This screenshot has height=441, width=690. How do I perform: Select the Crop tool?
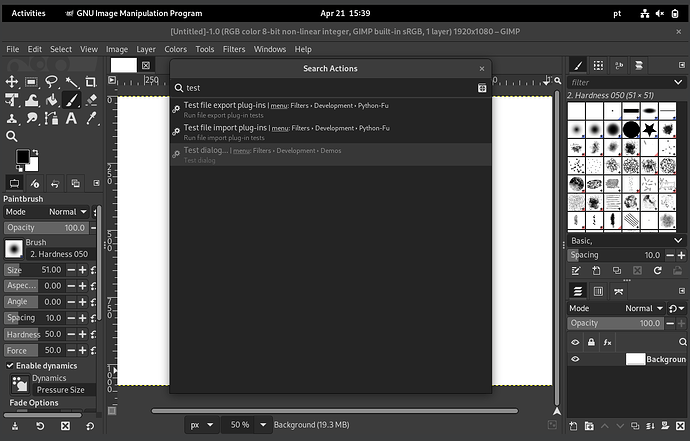coord(91,82)
